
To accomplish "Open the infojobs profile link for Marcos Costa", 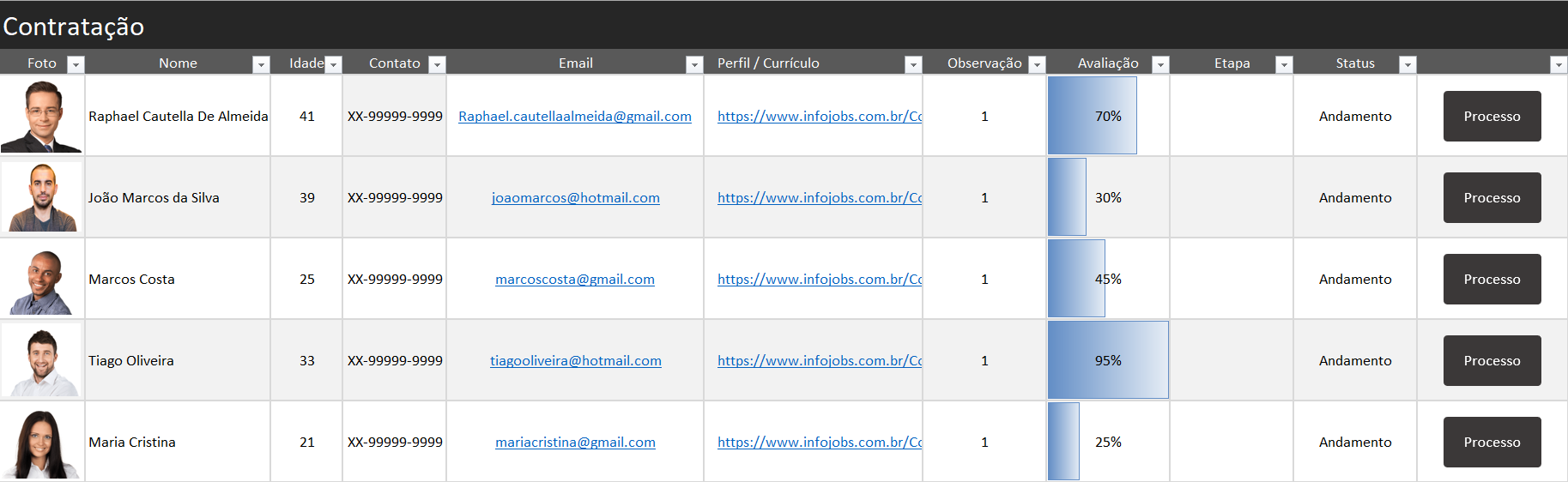I will [819, 280].
